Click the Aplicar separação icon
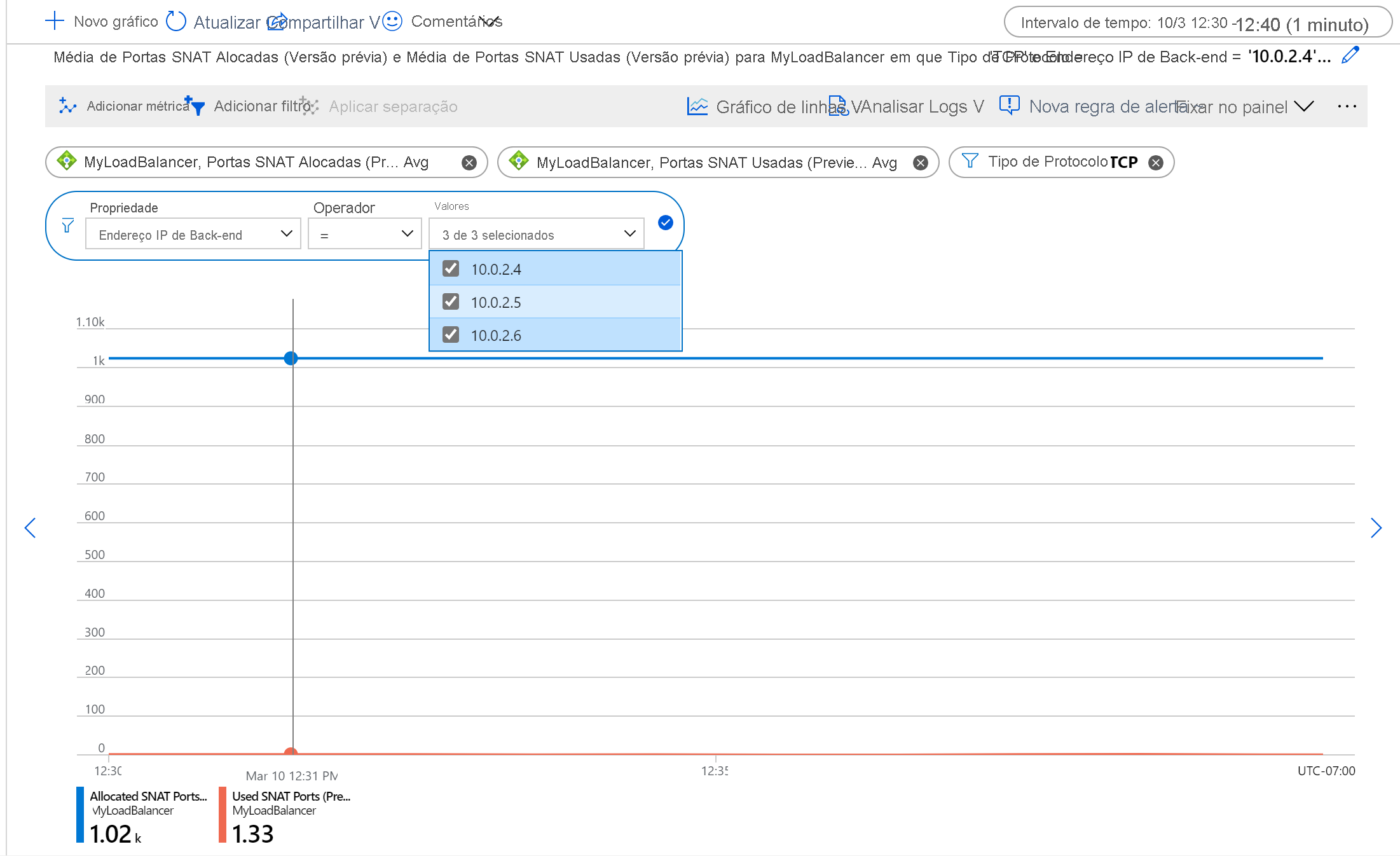The image size is (1400, 856). coord(309,106)
